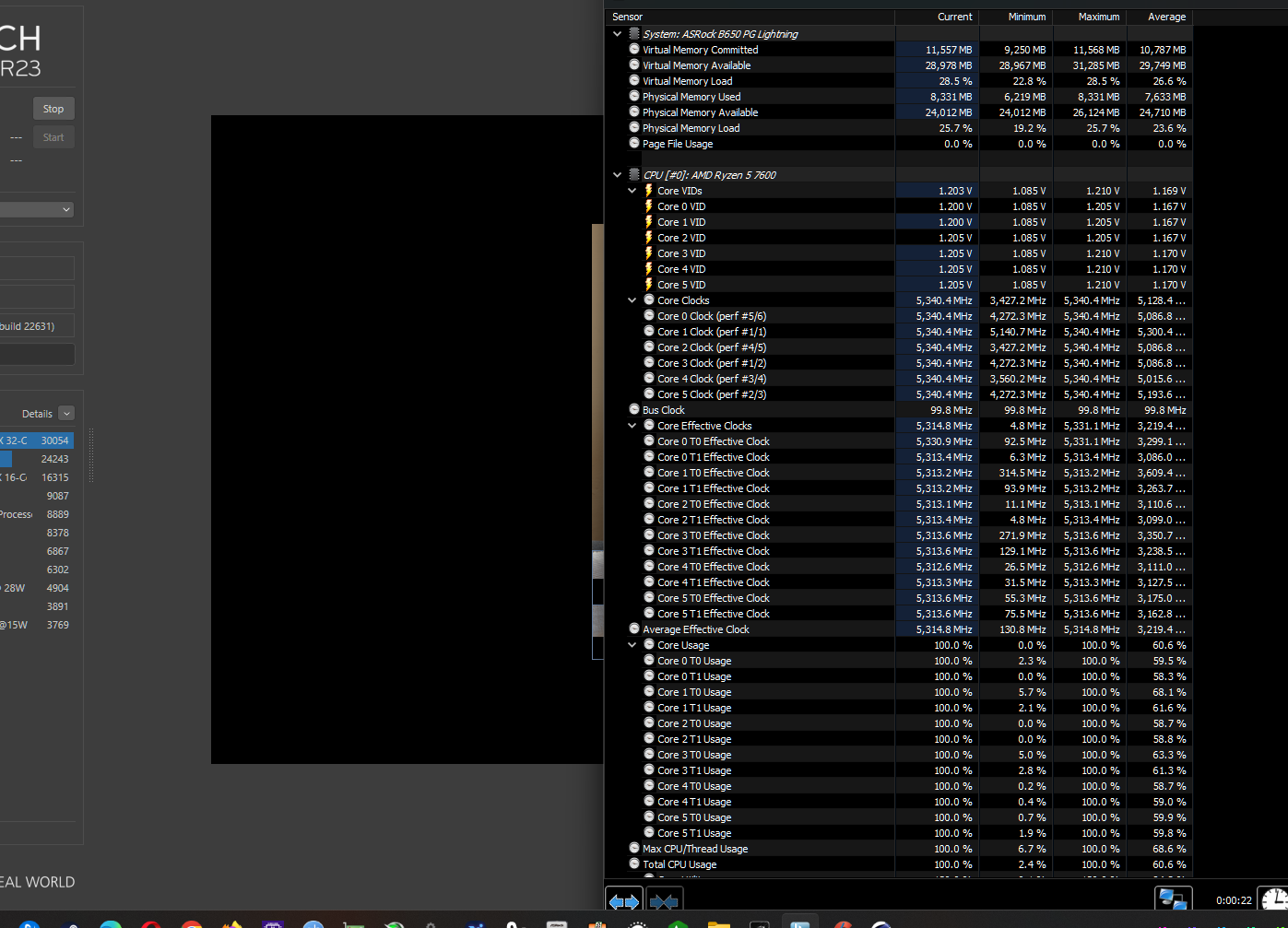Click the Sensor column header
1288x928 pixels.
[x=750, y=17]
